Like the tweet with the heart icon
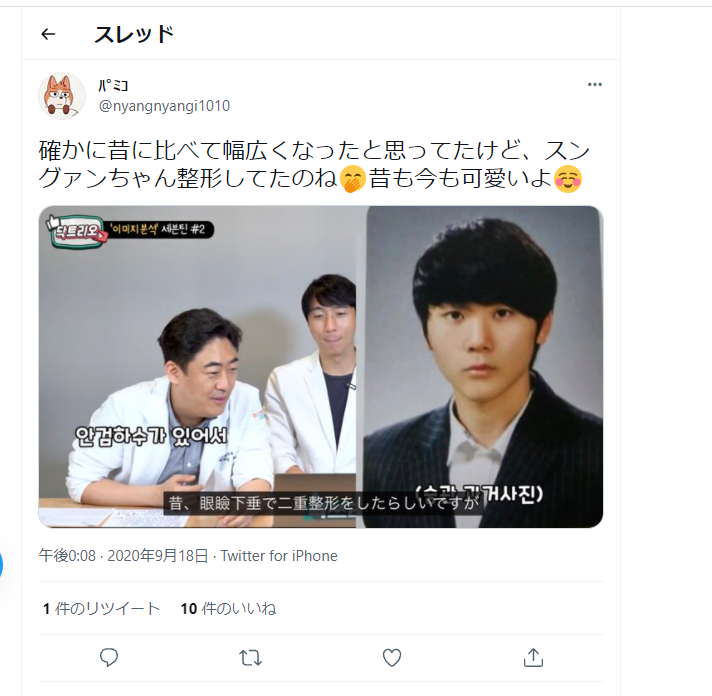This screenshot has width=712, height=696. tap(392, 657)
